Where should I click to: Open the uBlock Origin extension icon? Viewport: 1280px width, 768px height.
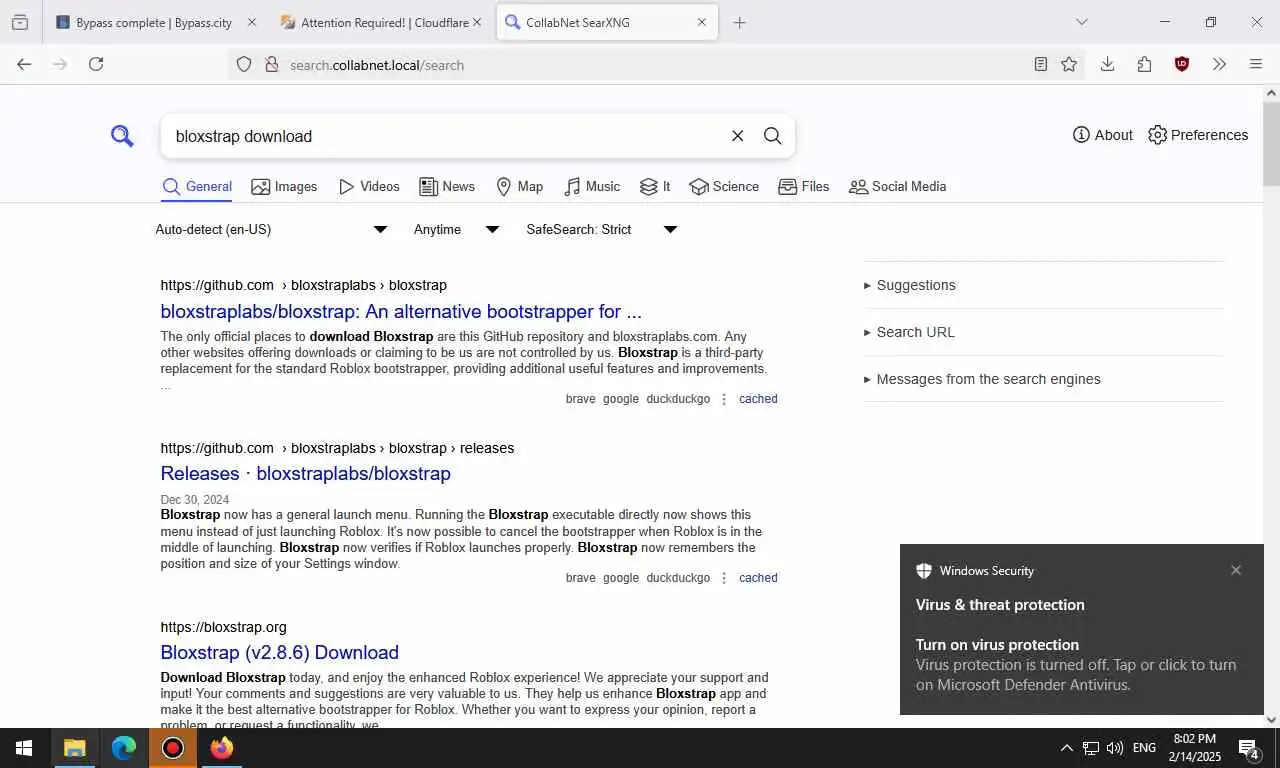(x=1182, y=64)
